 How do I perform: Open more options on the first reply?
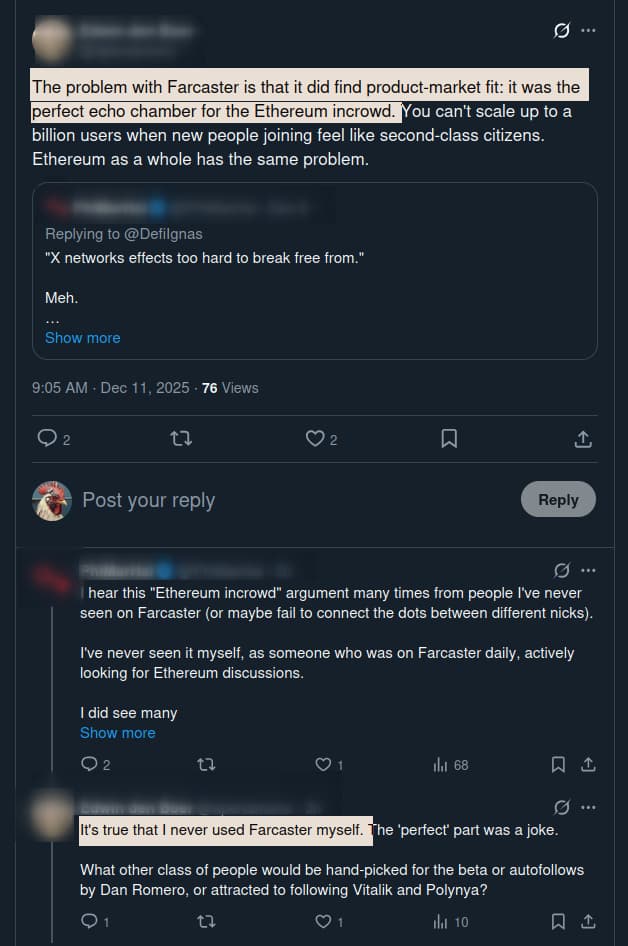(588, 570)
